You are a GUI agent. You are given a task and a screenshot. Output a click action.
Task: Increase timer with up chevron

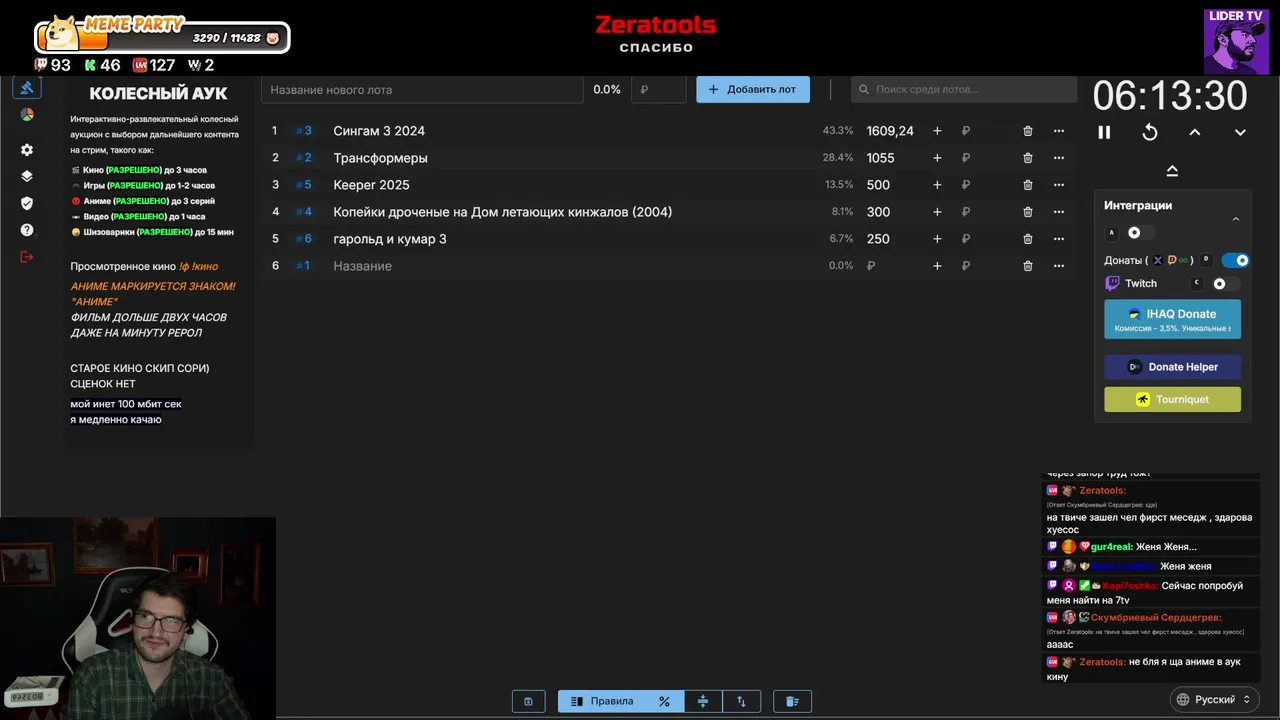click(1195, 132)
